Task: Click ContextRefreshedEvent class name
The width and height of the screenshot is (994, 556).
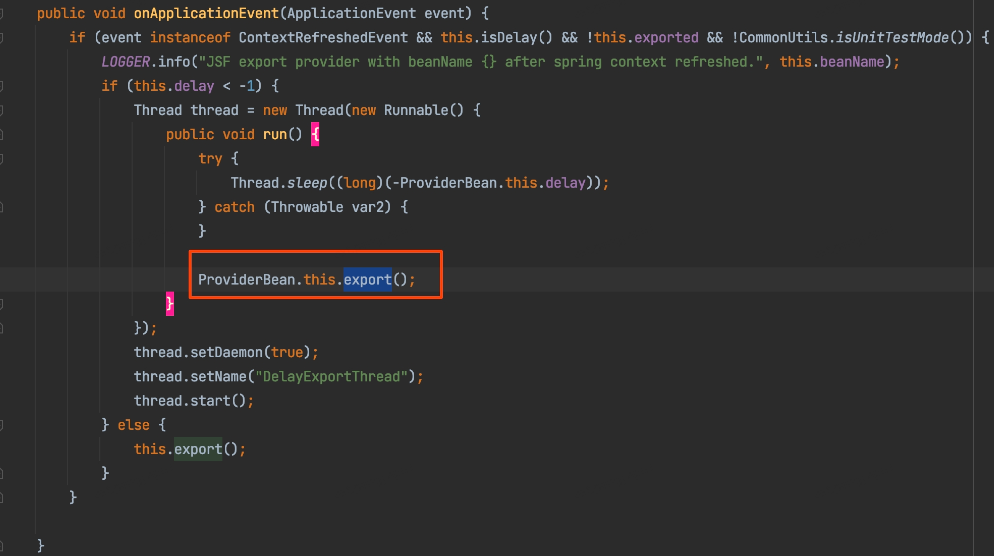Action: pyautogui.click(x=323, y=37)
